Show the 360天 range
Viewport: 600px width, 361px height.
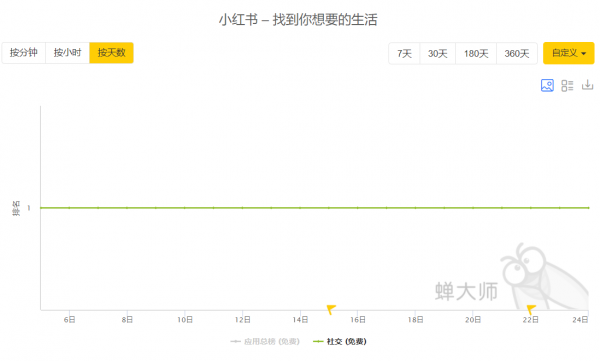(x=517, y=54)
